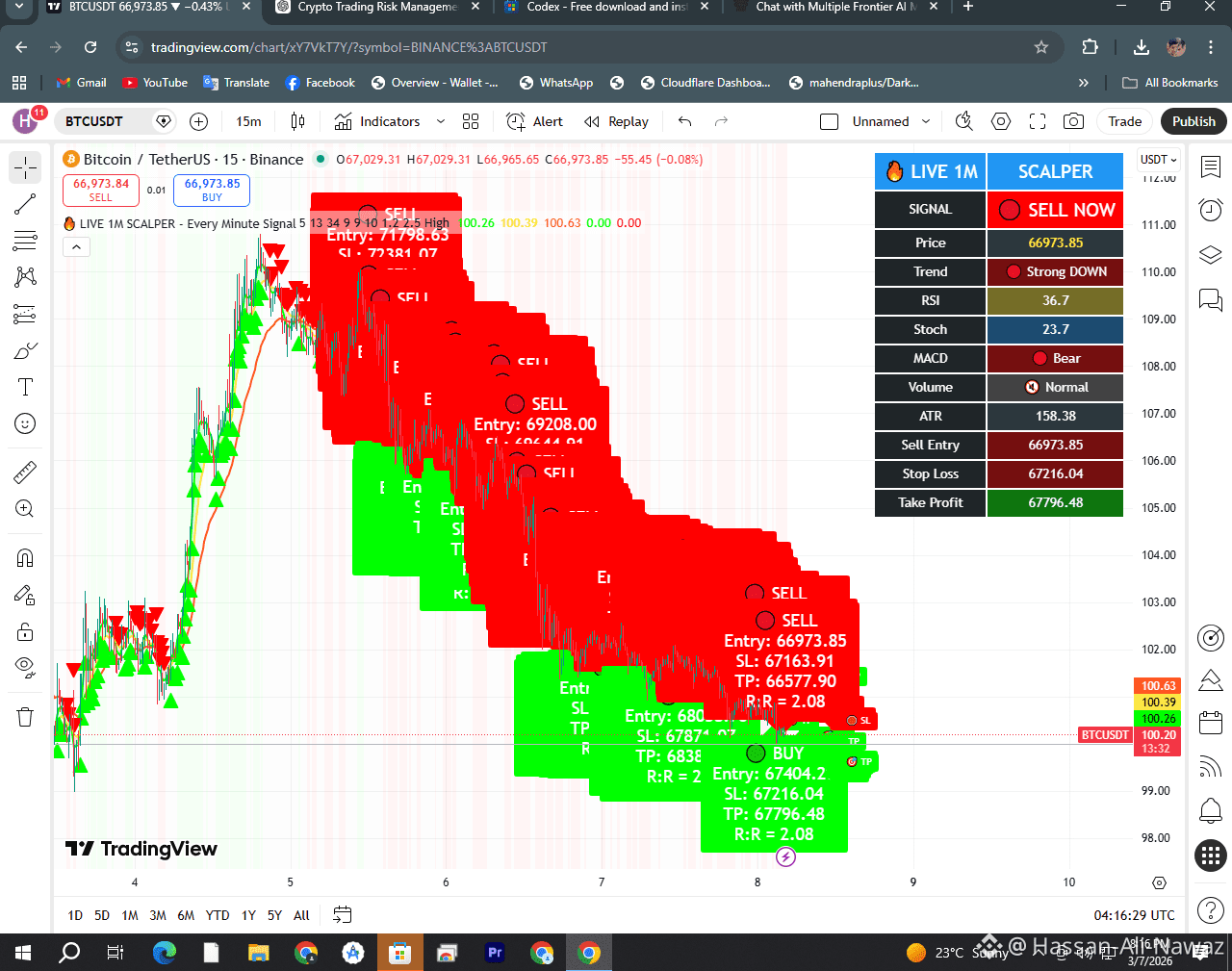This screenshot has height=971, width=1232.
Task: Open the 04:16:29 UTC timezone menu
Action: click(x=1134, y=915)
